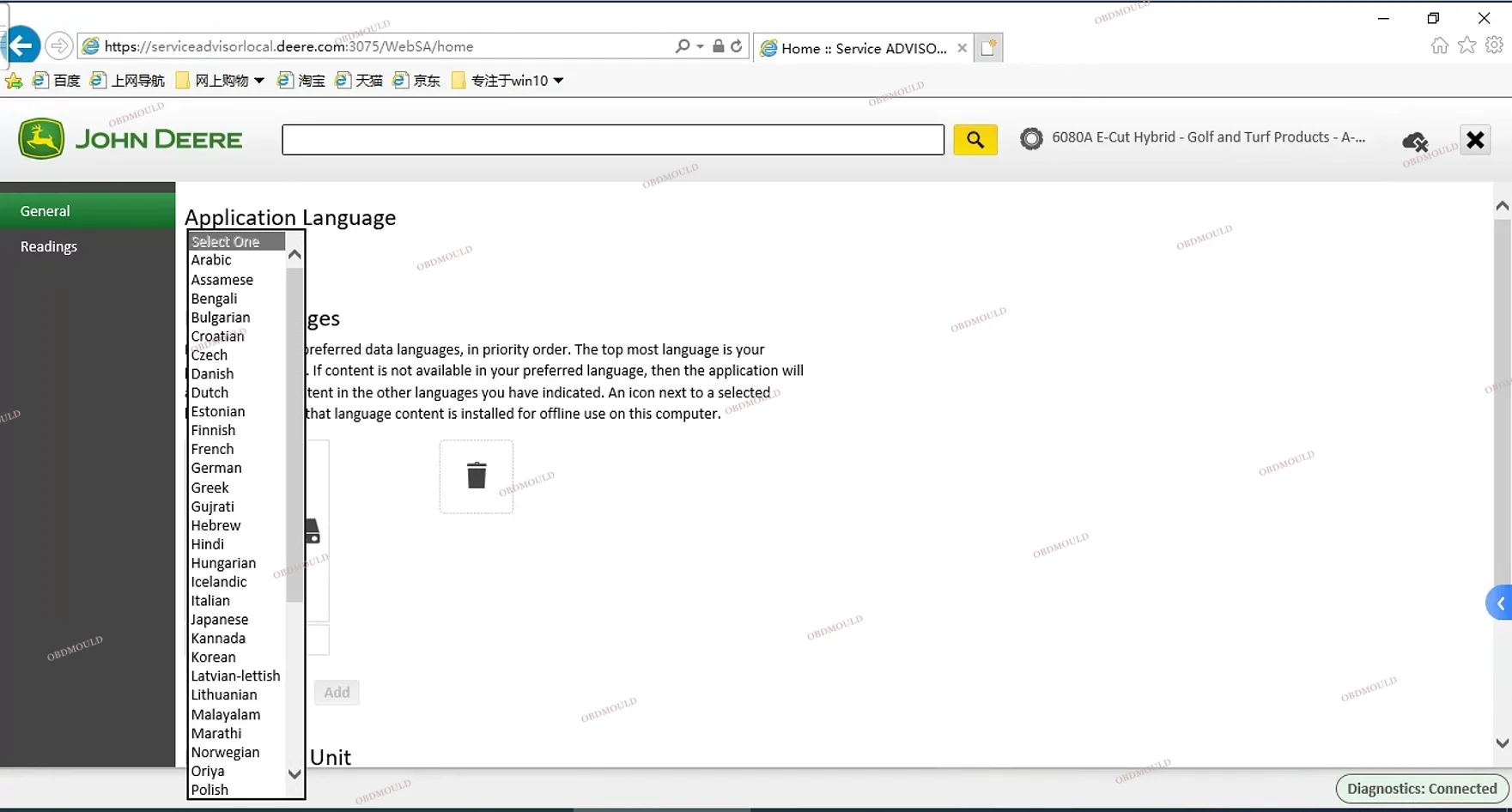1512x812 pixels.
Task: Pick French from the dropdown list
Action: click(212, 449)
